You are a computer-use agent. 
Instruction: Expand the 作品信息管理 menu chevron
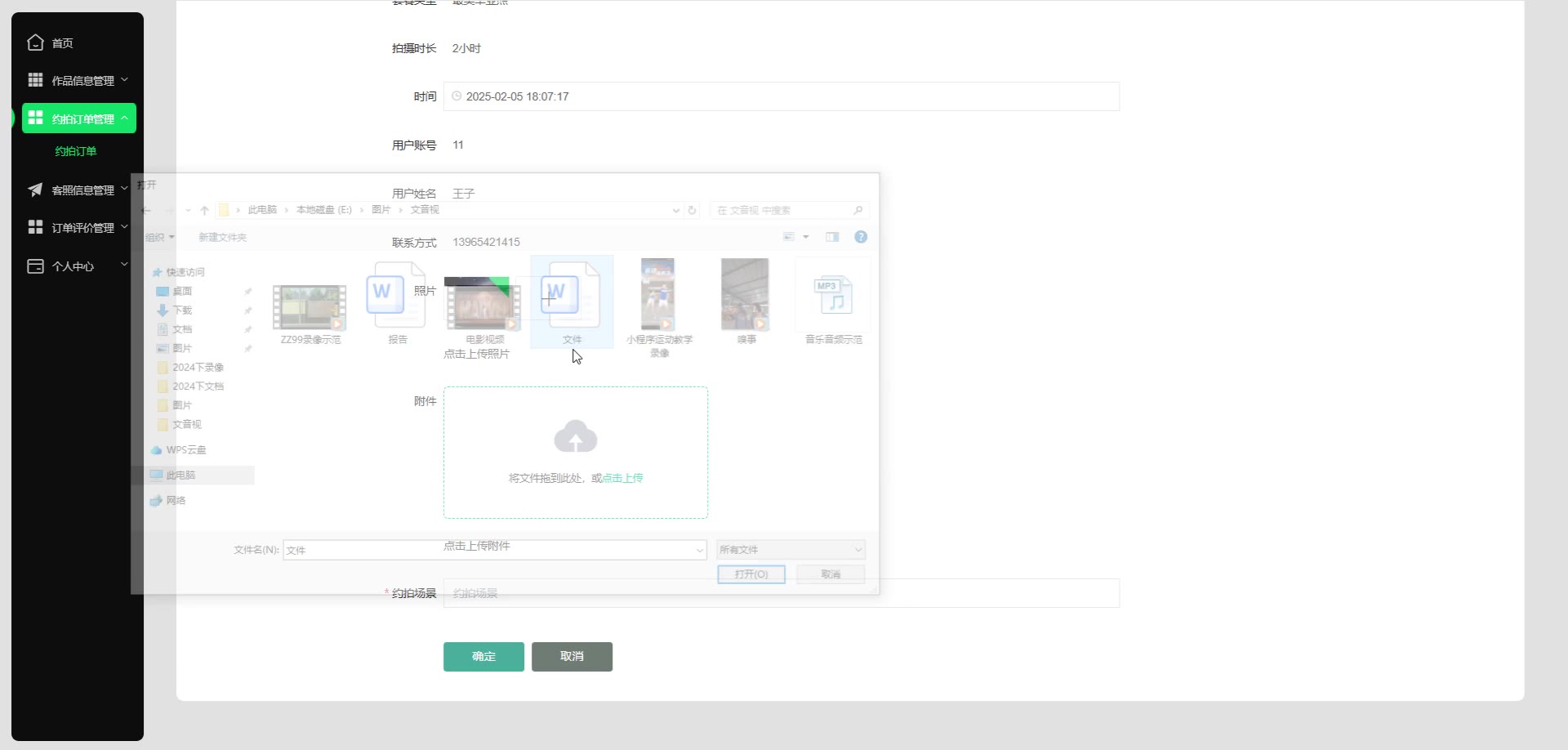(x=125, y=80)
